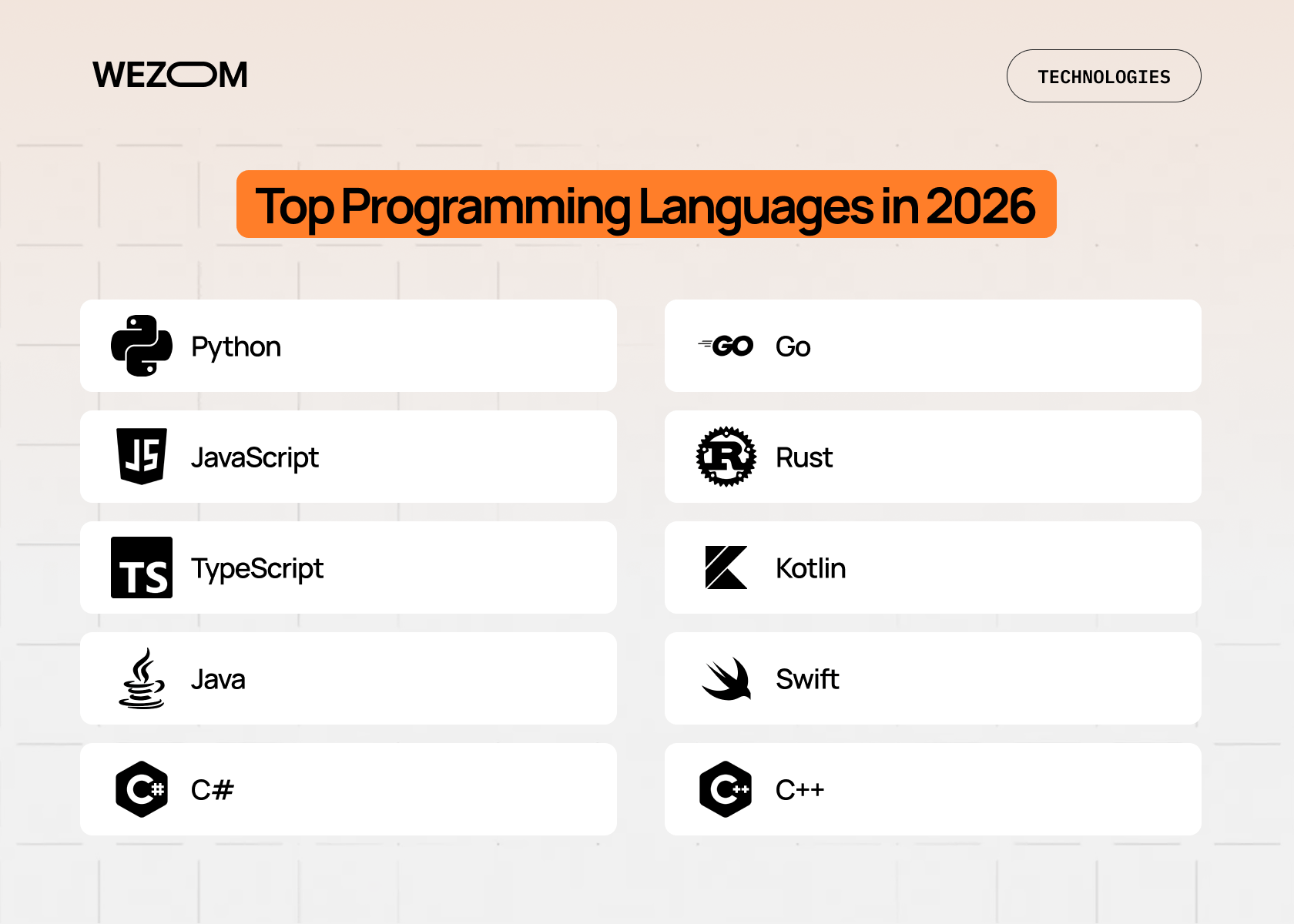Image resolution: width=1294 pixels, height=924 pixels.
Task: Select the "Kotlin" label text
Action: click(810, 568)
